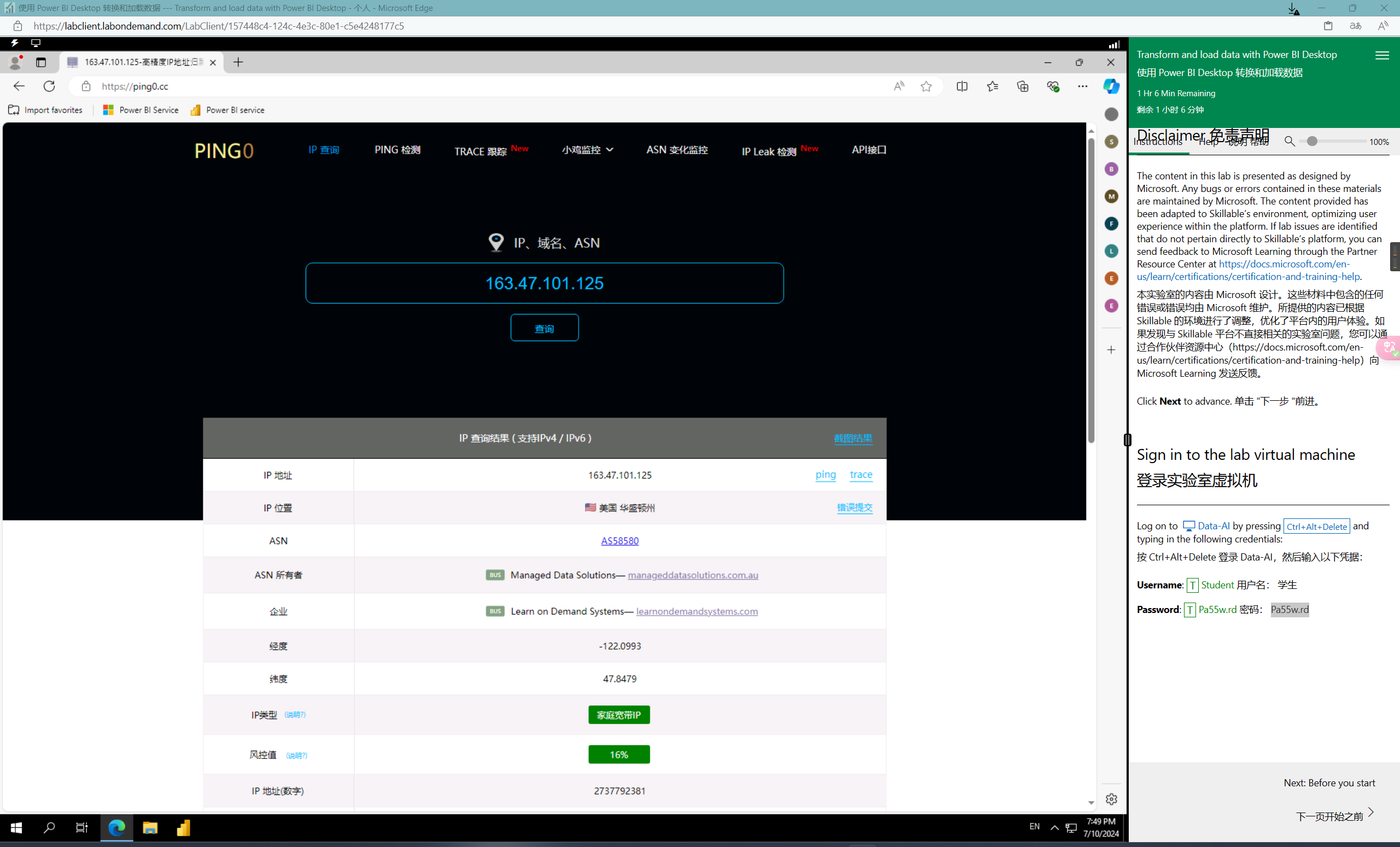The height and width of the screenshot is (847, 1400).
Task: Click the Copilot icon in Edge sidebar
Action: click(x=1111, y=86)
